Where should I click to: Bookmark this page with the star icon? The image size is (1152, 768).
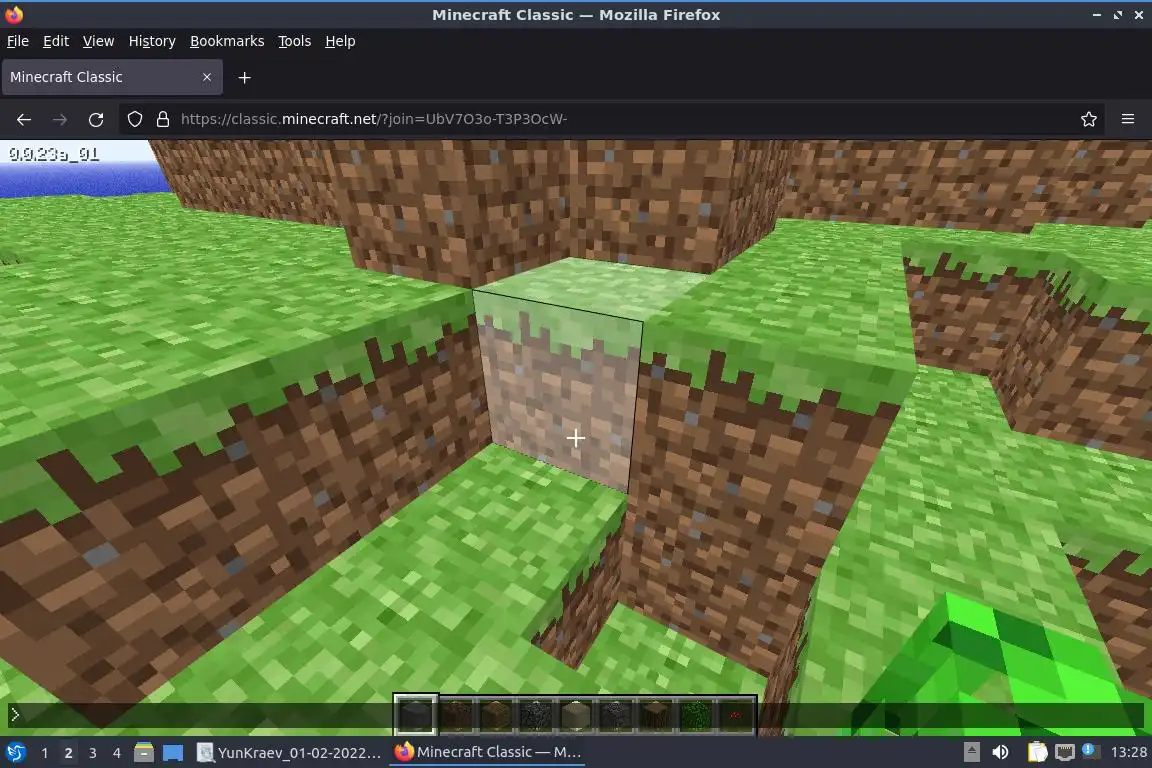(1089, 119)
